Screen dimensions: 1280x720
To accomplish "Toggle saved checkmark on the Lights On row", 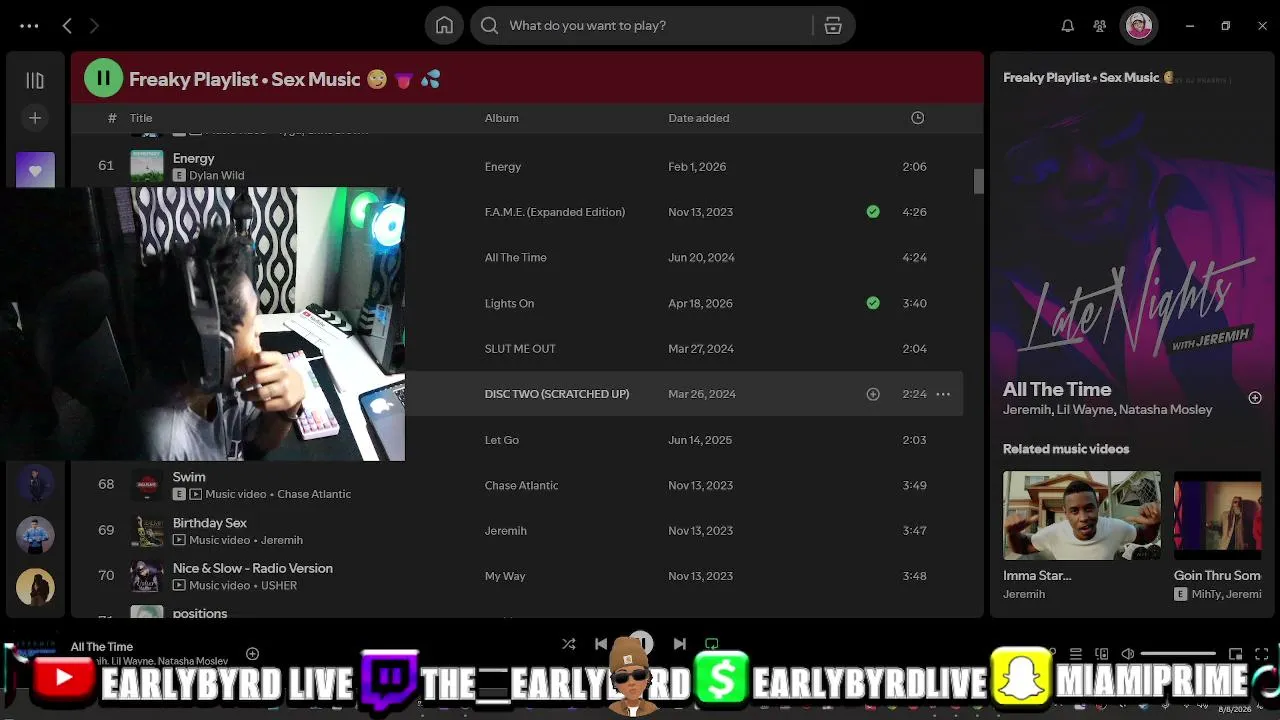I will tap(873, 303).
